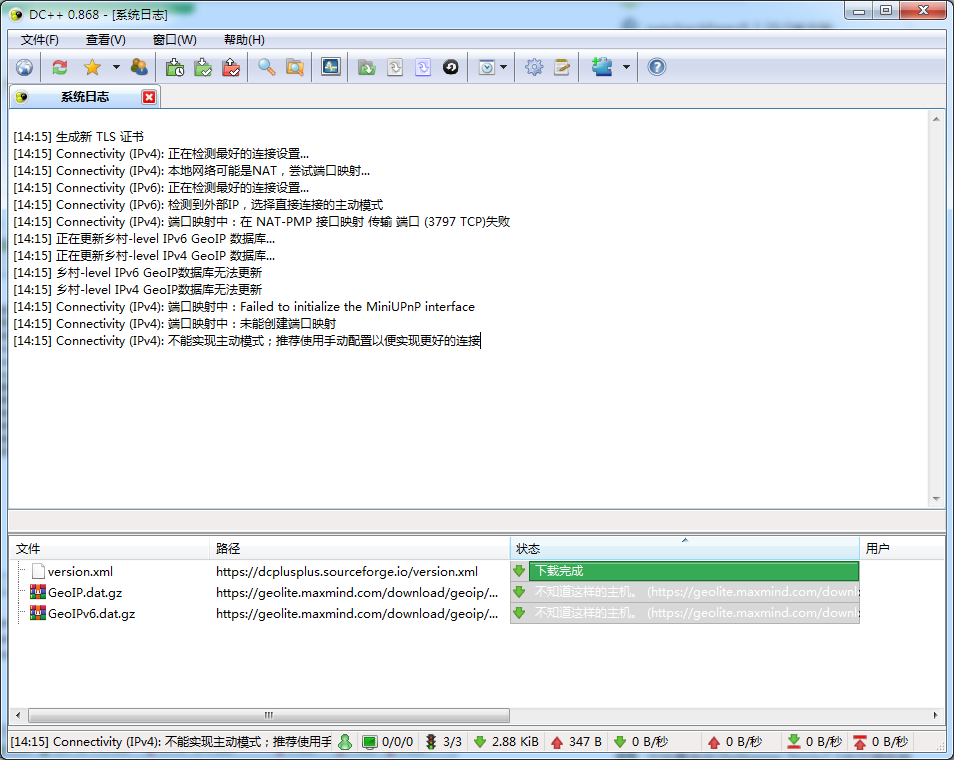Click the 生成新 TLS 证书 log line
This screenshot has height=760, width=954.
coord(78,137)
